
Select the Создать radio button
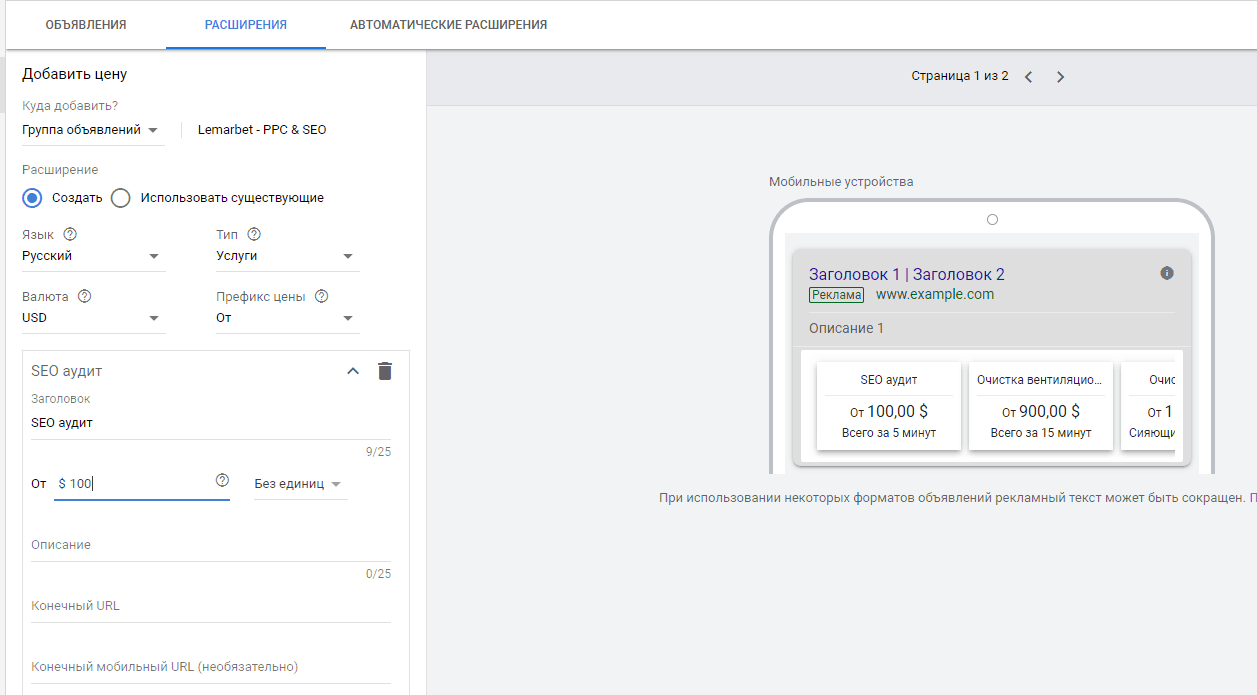tap(31, 198)
